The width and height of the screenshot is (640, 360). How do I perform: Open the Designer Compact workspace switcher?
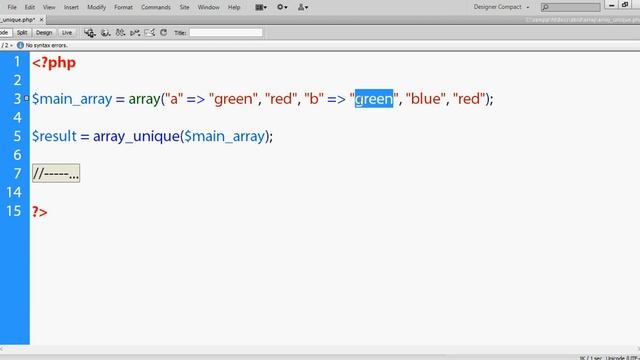pos(501,7)
